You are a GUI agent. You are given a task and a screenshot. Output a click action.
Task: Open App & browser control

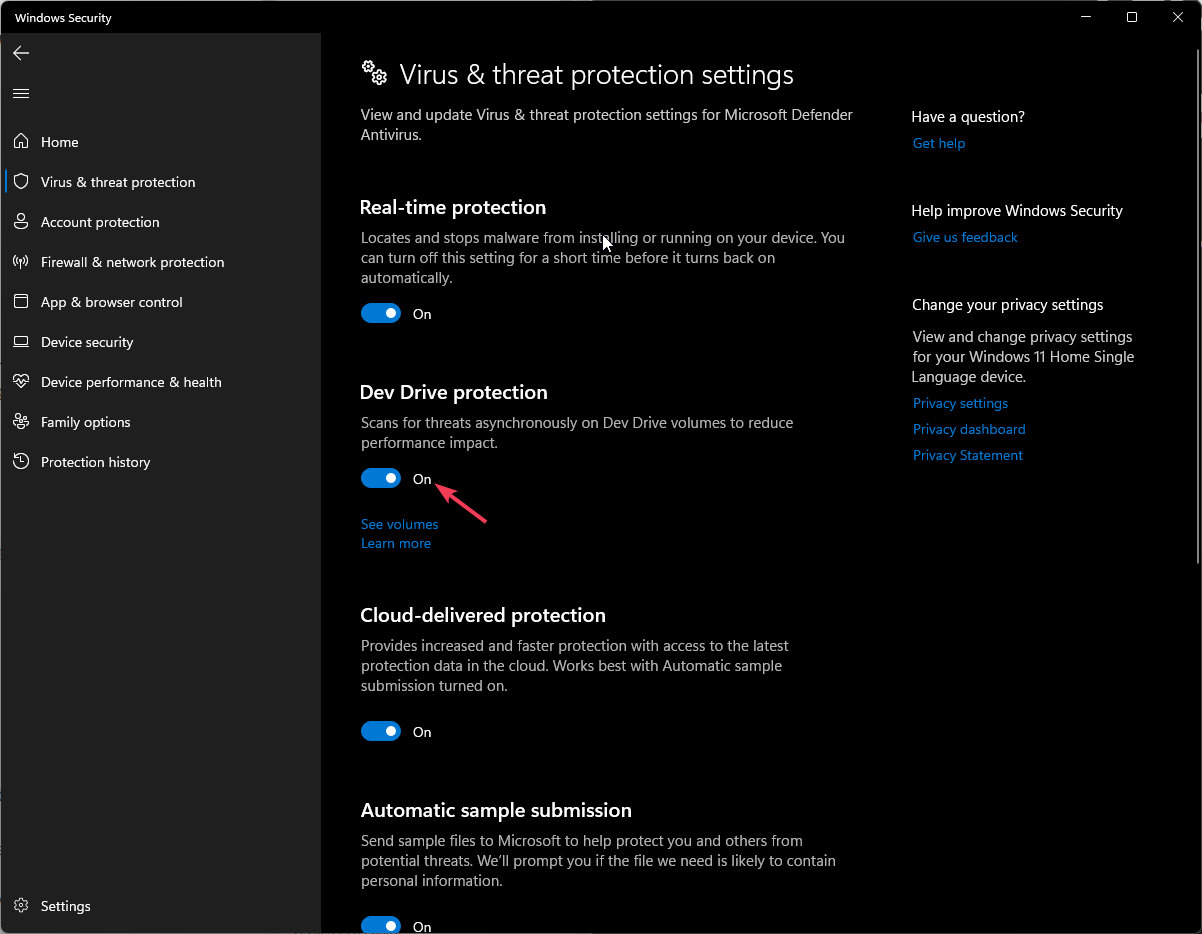point(111,301)
